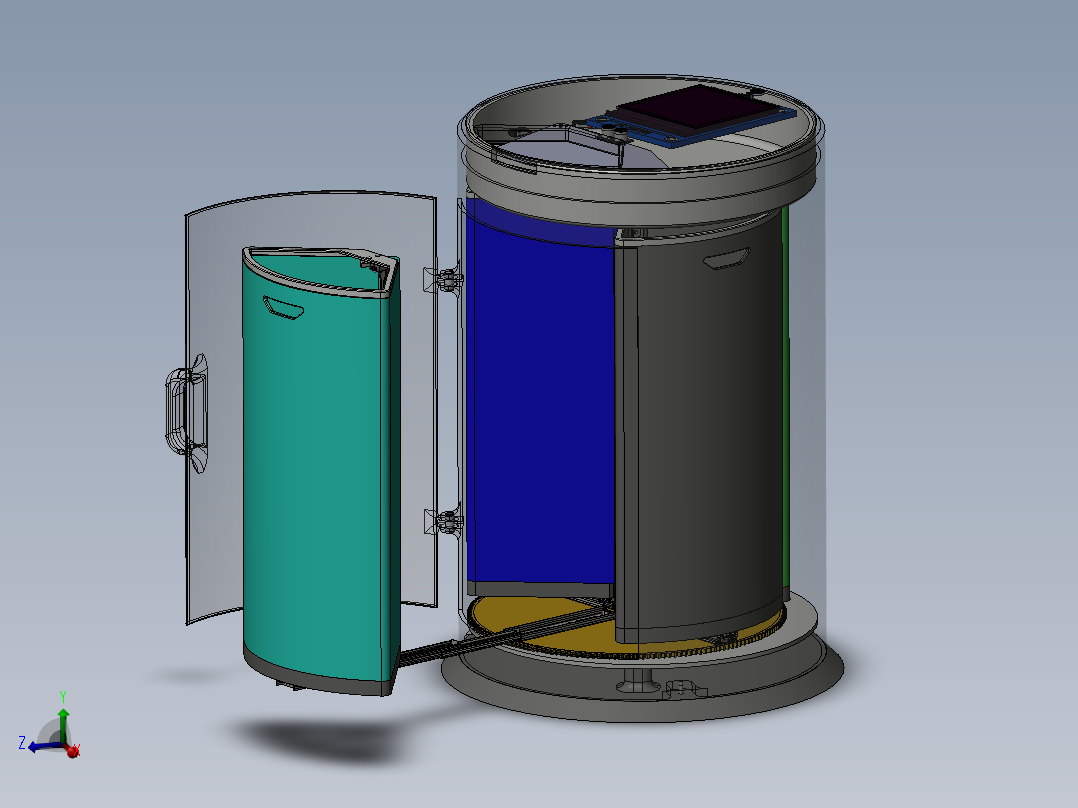The height and width of the screenshot is (808, 1078).
Task: Select the lower door hinge
Action: 444,522
